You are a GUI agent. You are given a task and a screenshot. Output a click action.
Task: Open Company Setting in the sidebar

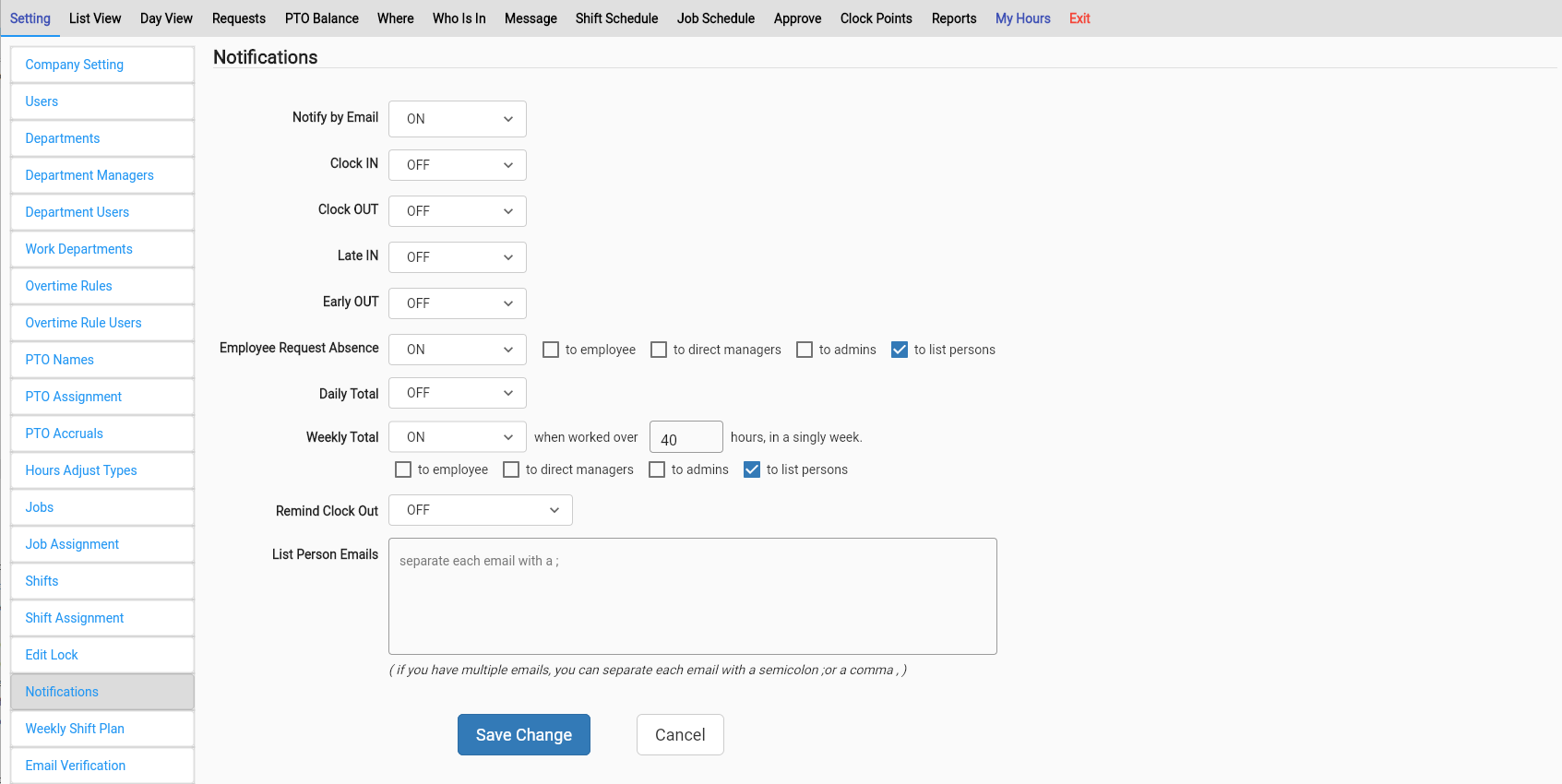click(102, 65)
